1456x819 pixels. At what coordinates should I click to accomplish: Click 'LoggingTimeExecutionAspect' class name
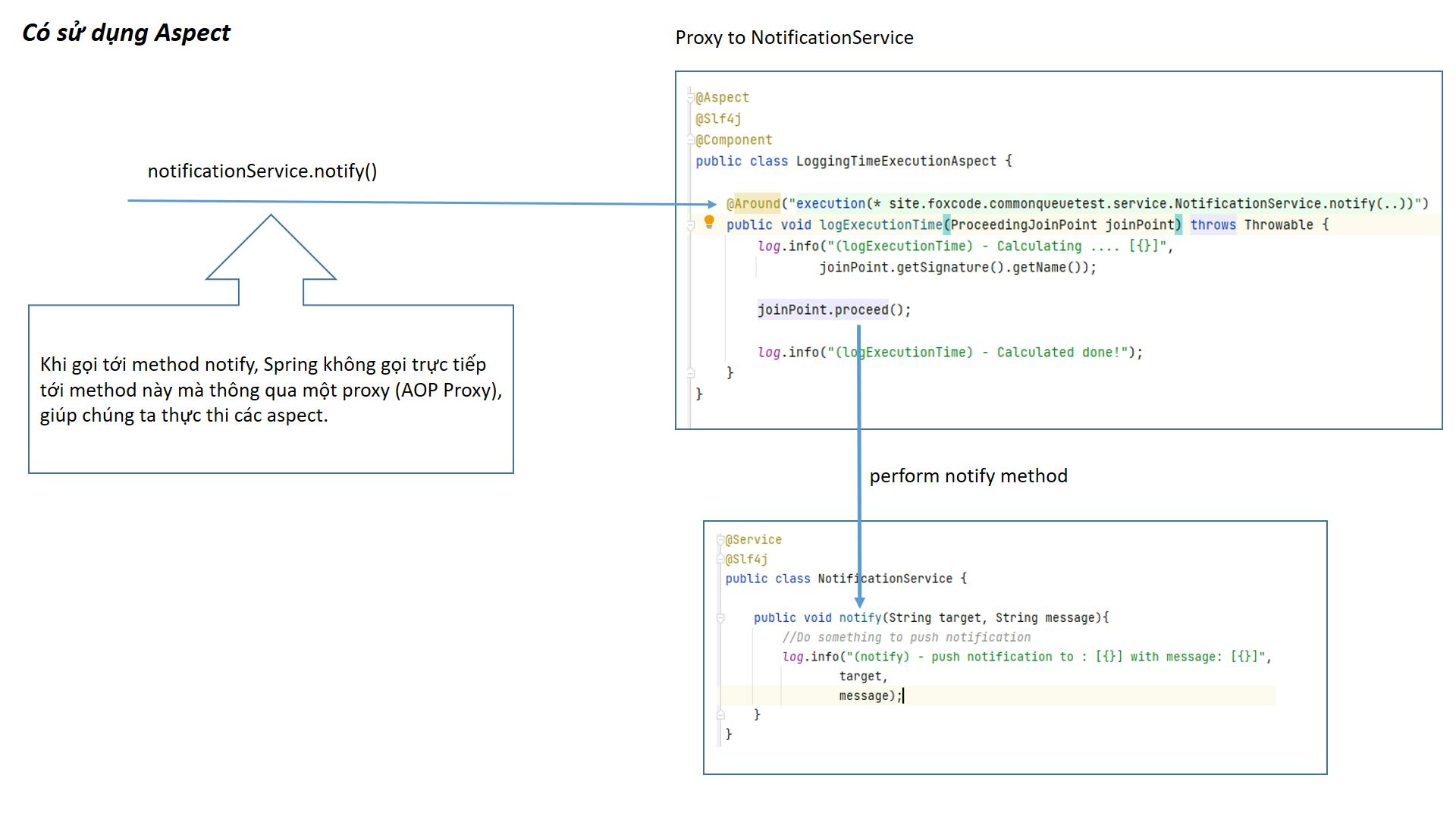click(x=896, y=162)
